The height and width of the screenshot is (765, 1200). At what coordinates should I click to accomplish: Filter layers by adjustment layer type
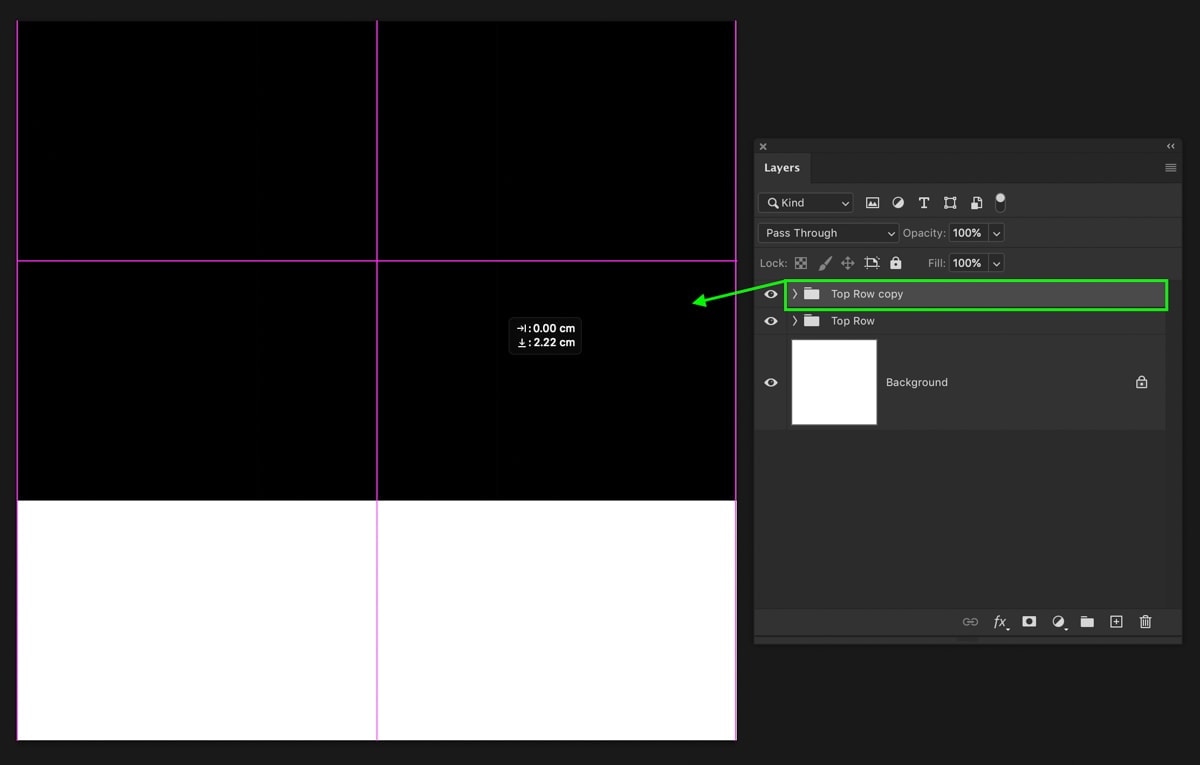click(898, 203)
